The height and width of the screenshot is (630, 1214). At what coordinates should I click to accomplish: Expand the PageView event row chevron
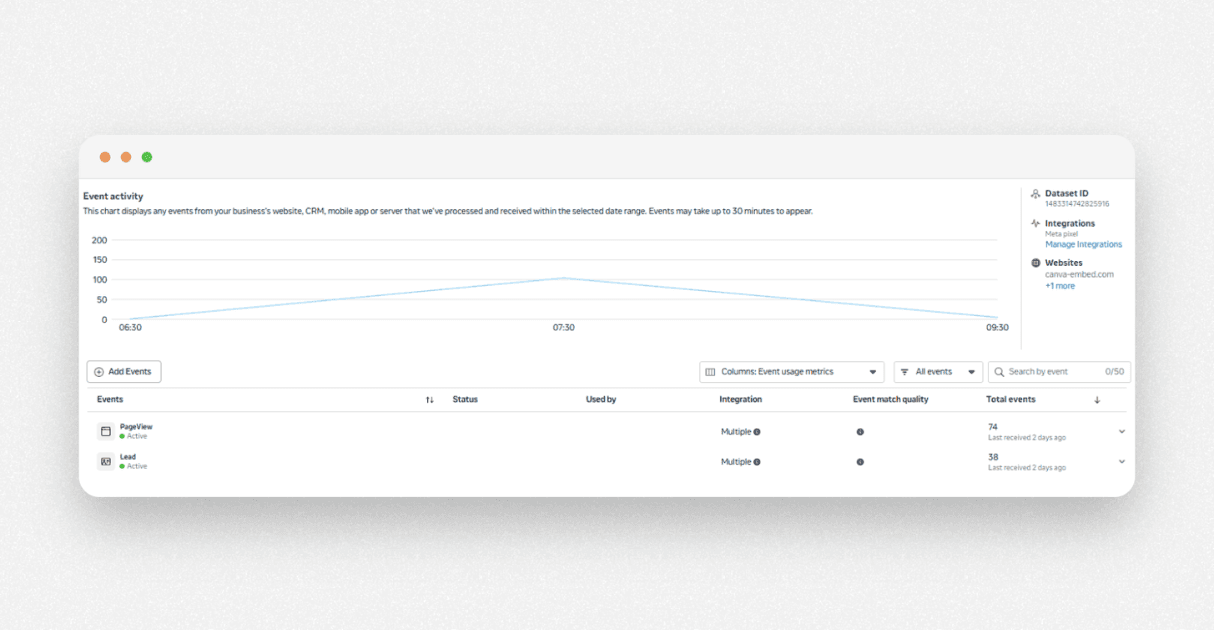click(x=1121, y=432)
